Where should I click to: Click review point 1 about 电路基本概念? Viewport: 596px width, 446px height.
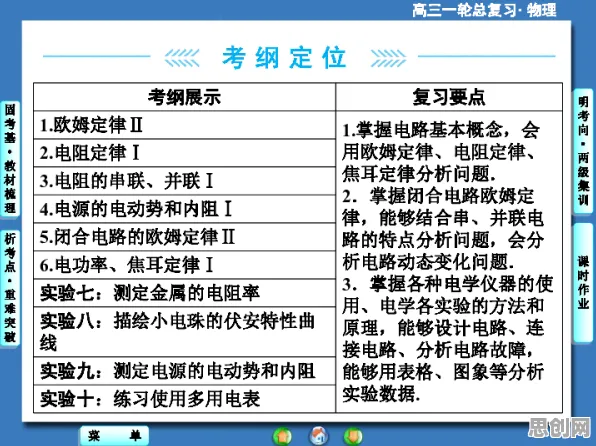(441, 152)
